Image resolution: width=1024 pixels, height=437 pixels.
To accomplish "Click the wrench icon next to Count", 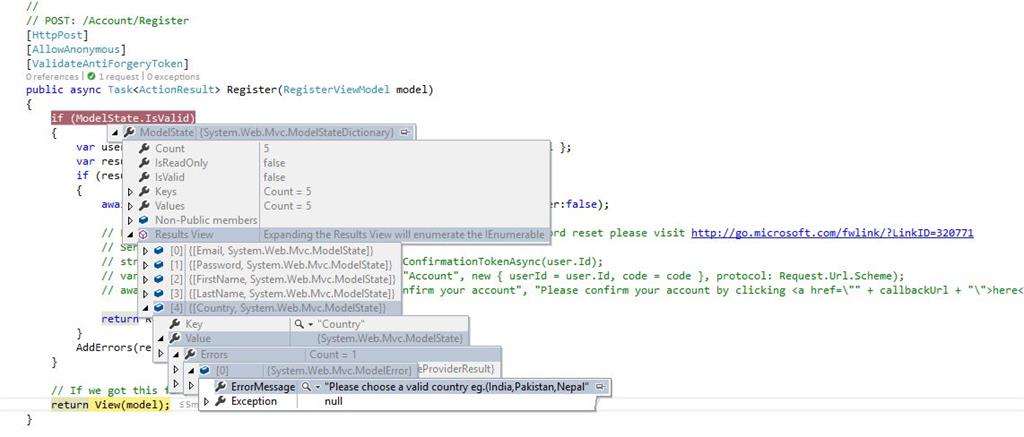I will pyautogui.click(x=144, y=148).
